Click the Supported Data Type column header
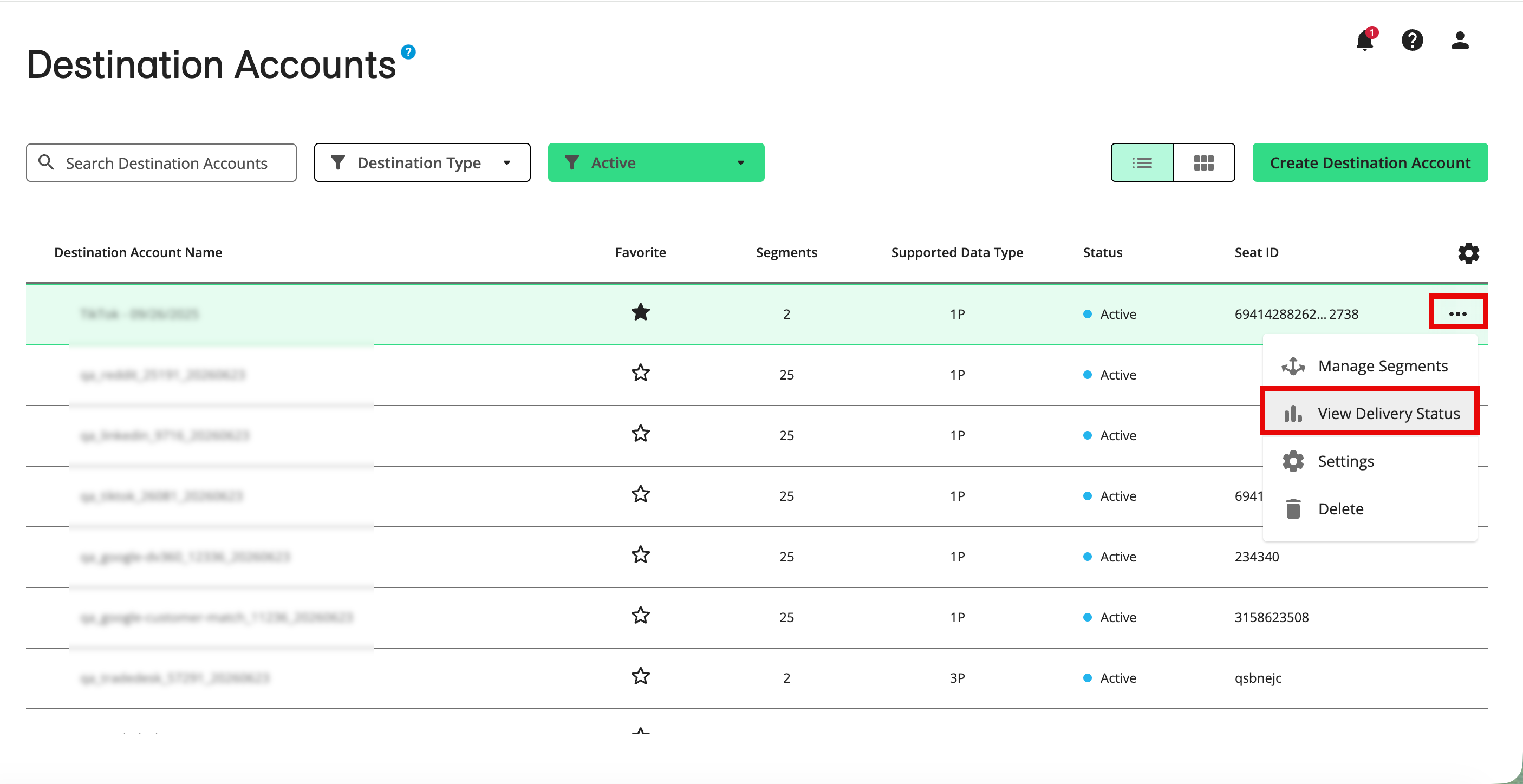Viewport: 1523px width, 784px height. click(956, 252)
